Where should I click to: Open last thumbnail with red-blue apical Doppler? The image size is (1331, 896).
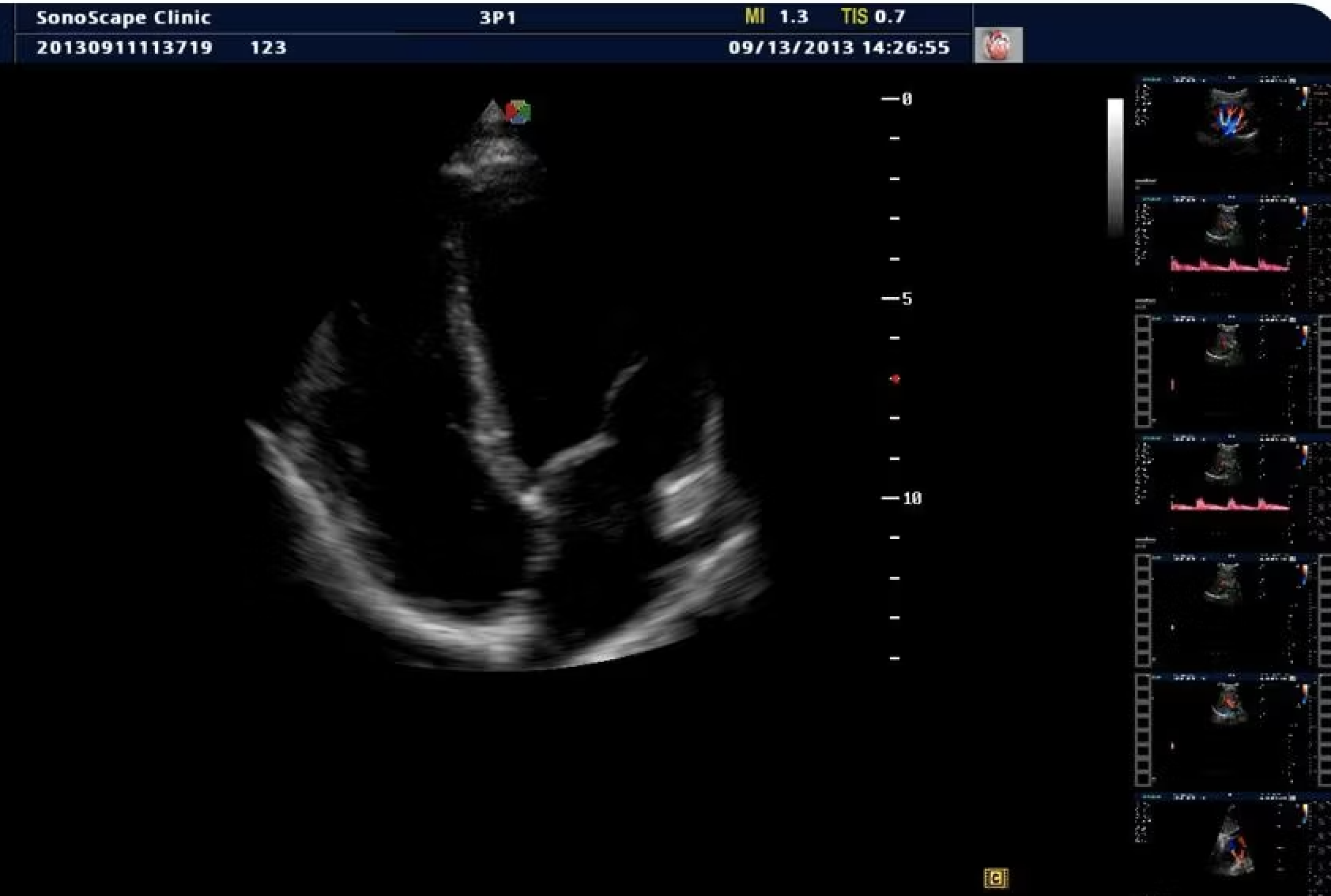(1233, 844)
